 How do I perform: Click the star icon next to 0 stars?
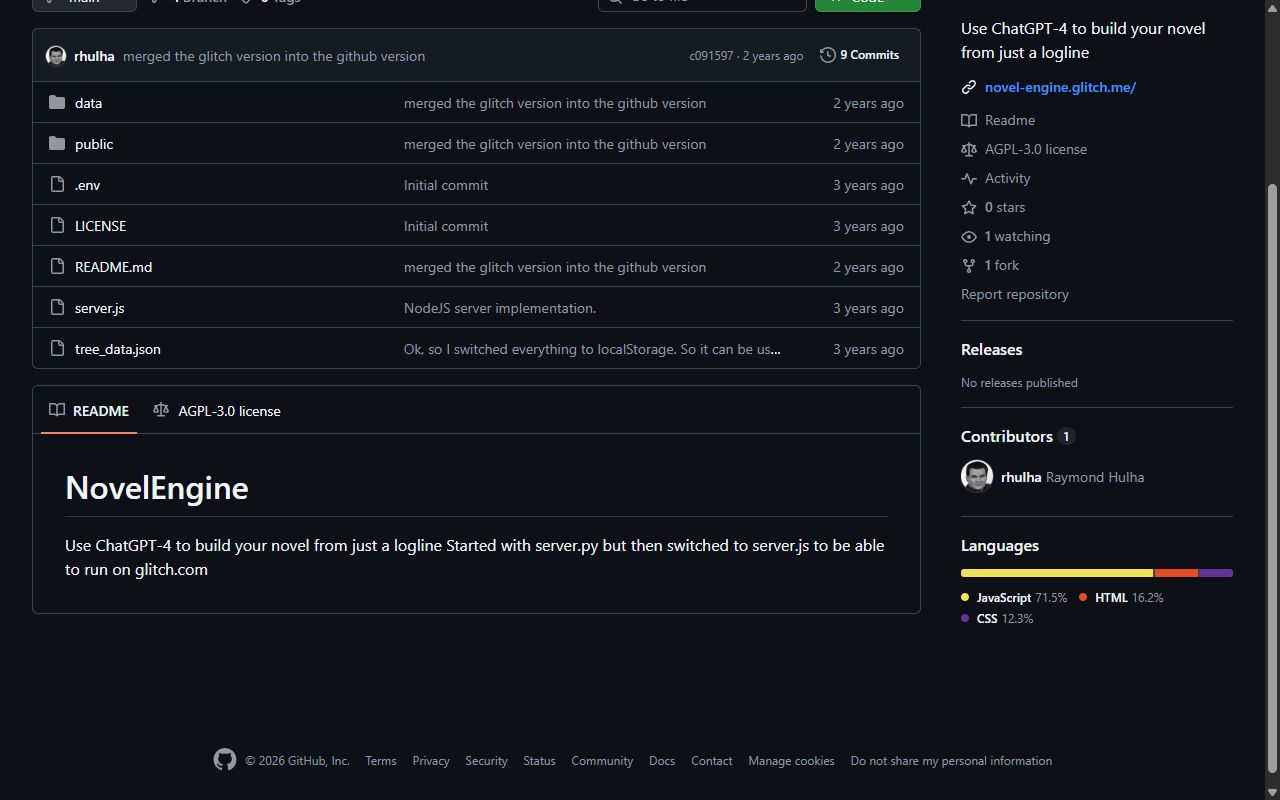coord(968,207)
